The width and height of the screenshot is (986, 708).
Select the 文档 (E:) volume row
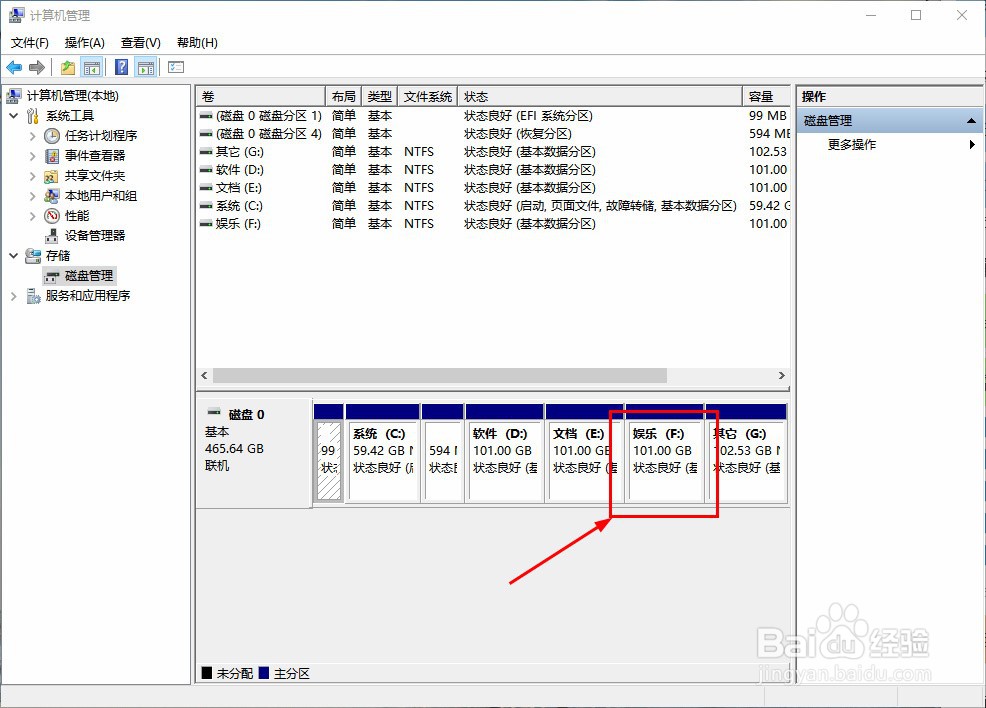click(494, 188)
